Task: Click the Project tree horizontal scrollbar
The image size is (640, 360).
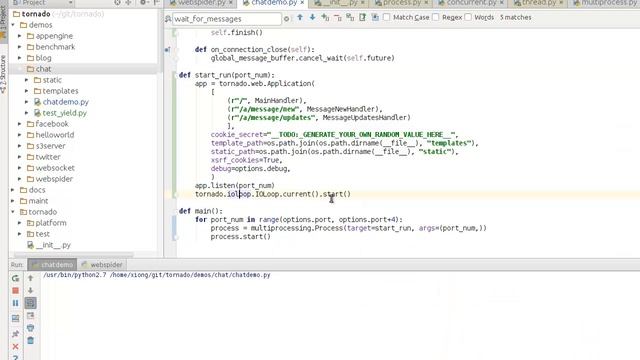Action: coord(72,255)
